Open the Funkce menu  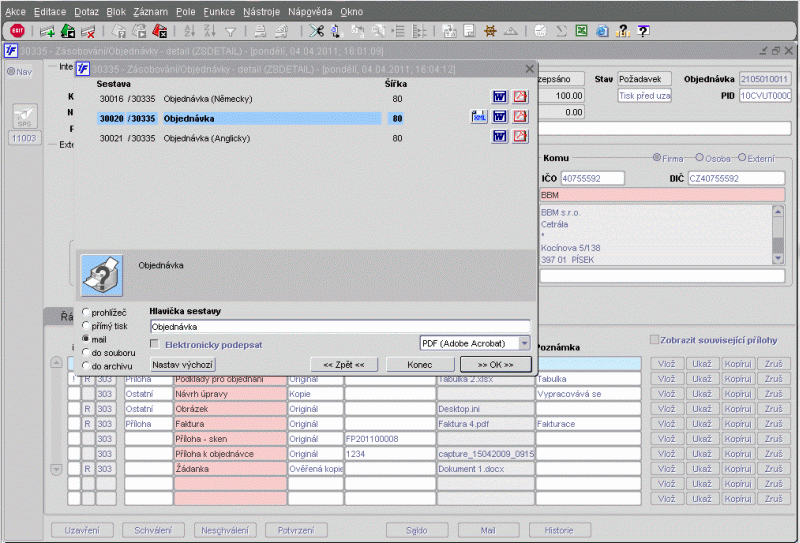click(219, 11)
